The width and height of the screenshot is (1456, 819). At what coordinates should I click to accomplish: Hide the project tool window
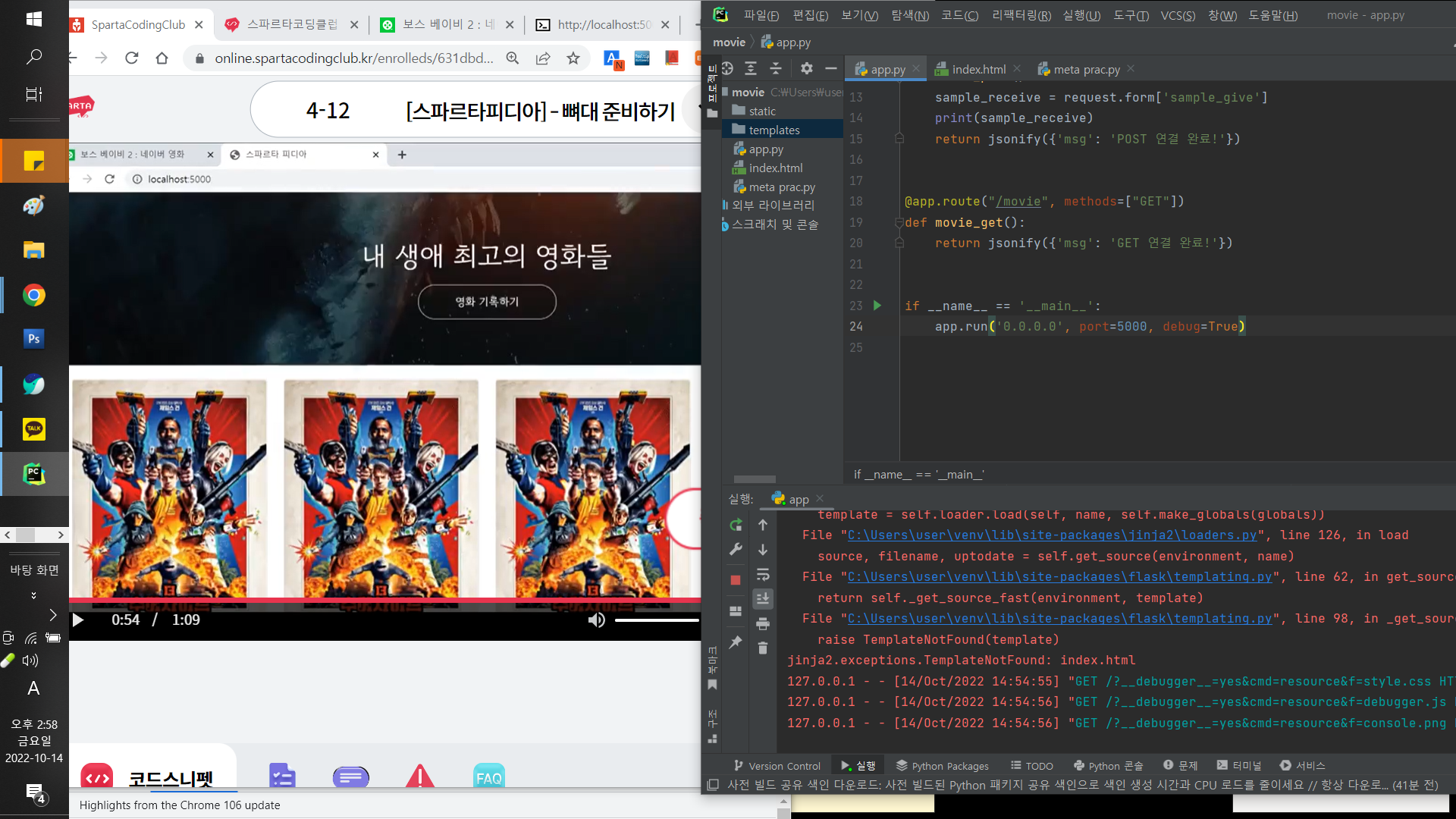[x=831, y=69]
